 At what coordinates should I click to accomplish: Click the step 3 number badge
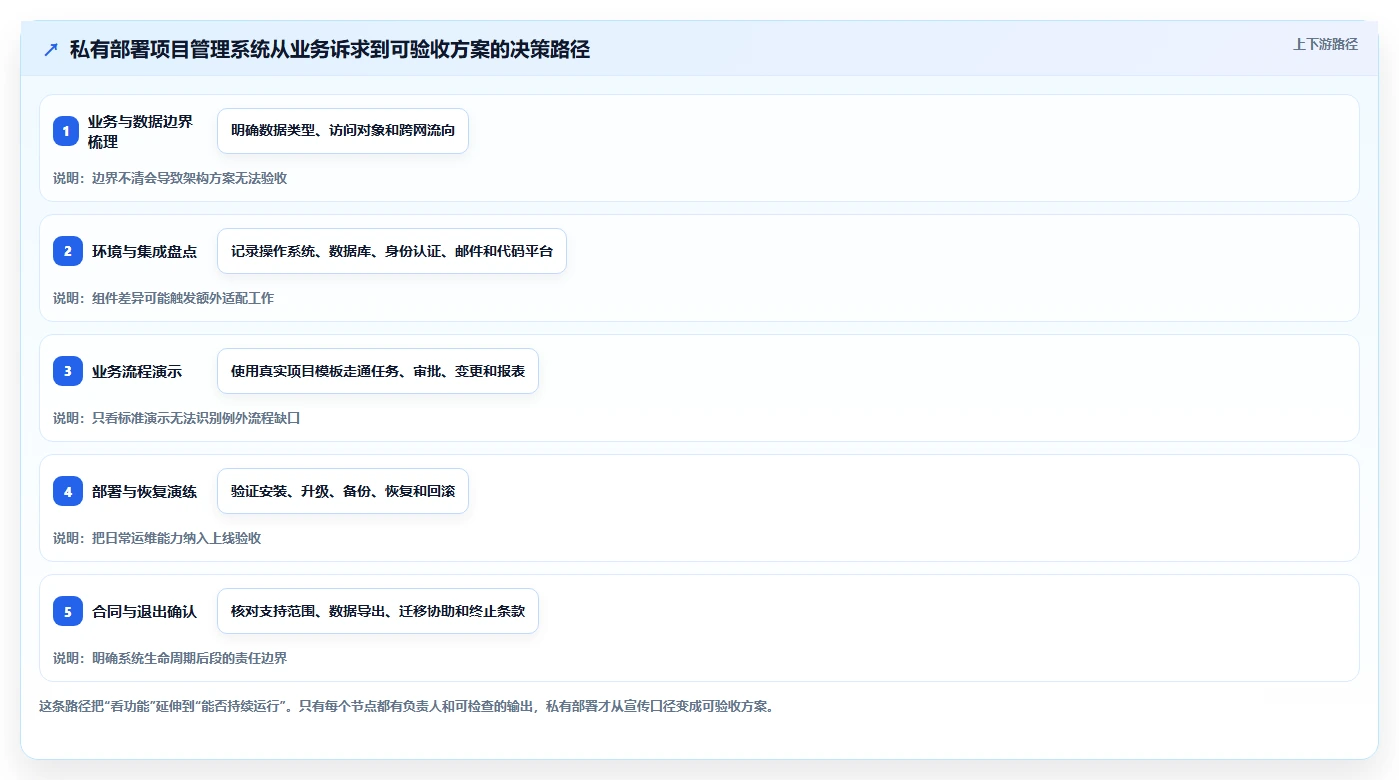click(67, 371)
